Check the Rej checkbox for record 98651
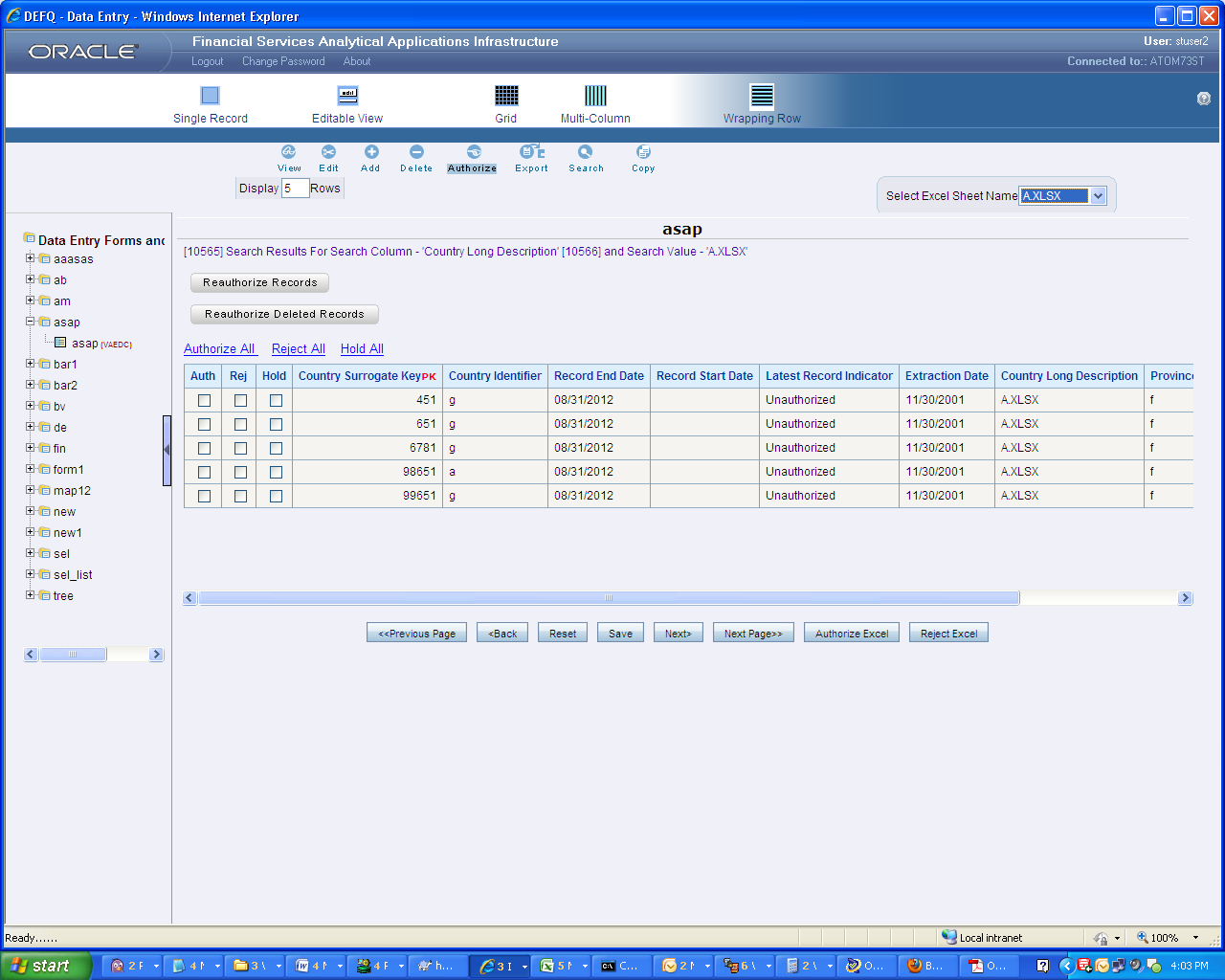The height and width of the screenshot is (980, 1225). point(239,471)
